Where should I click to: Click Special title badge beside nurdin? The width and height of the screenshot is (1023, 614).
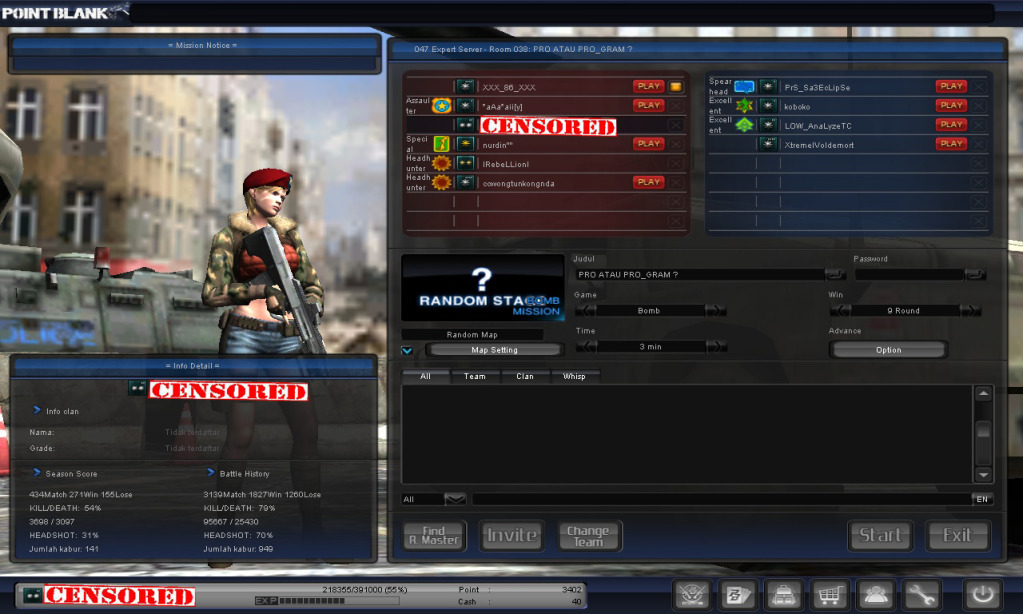coord(442,144)
